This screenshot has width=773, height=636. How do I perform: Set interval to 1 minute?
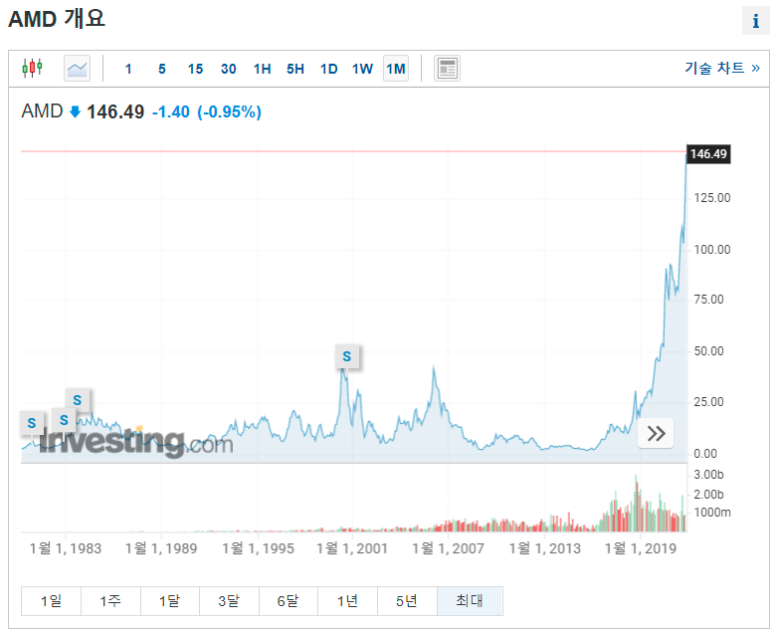pyautogui.click(x=128, y=69)
